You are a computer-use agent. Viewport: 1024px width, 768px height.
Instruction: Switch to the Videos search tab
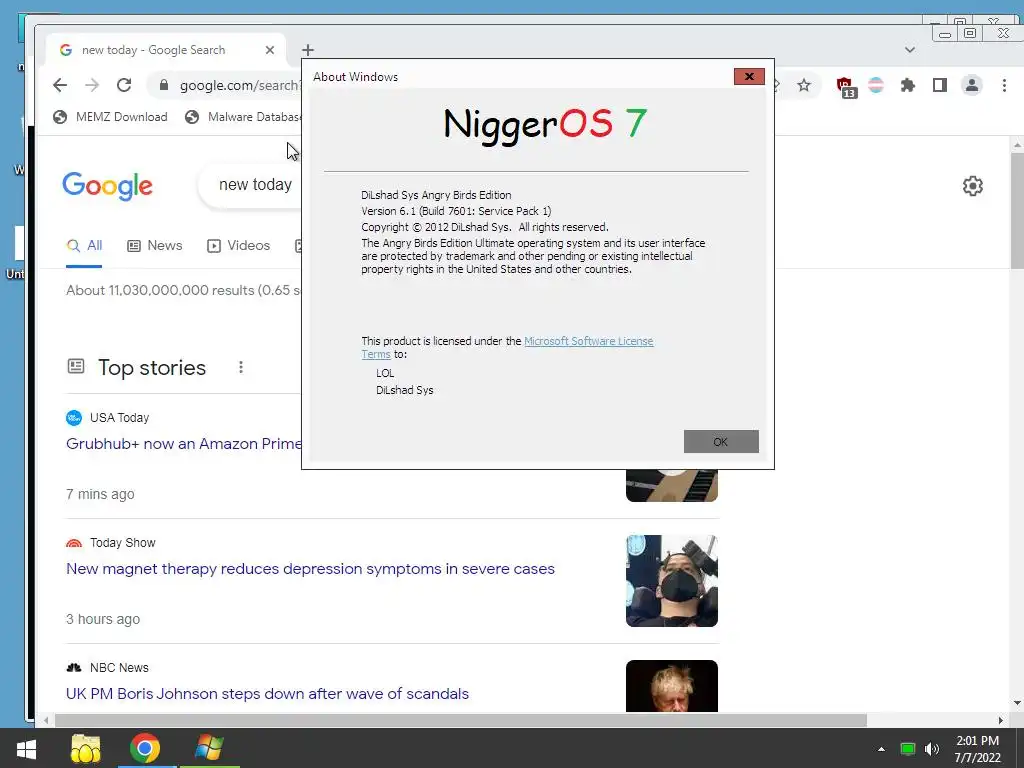238,246
